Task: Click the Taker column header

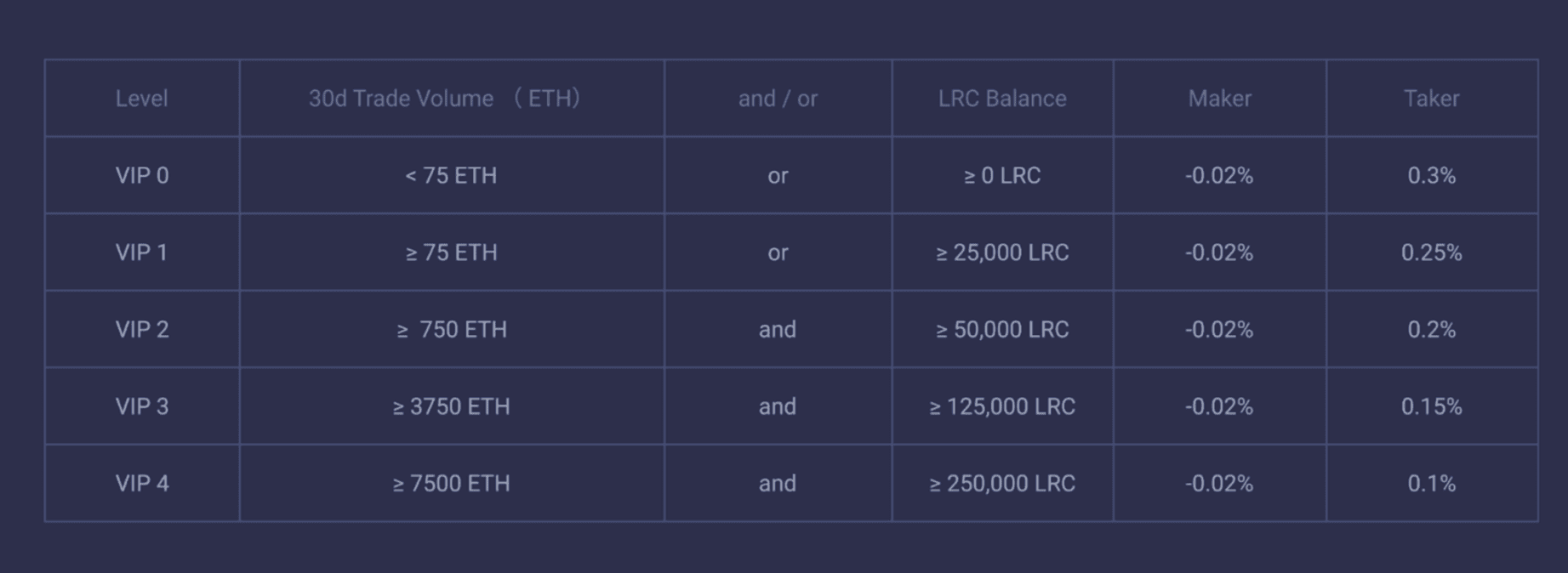Action: [1432, 99]
